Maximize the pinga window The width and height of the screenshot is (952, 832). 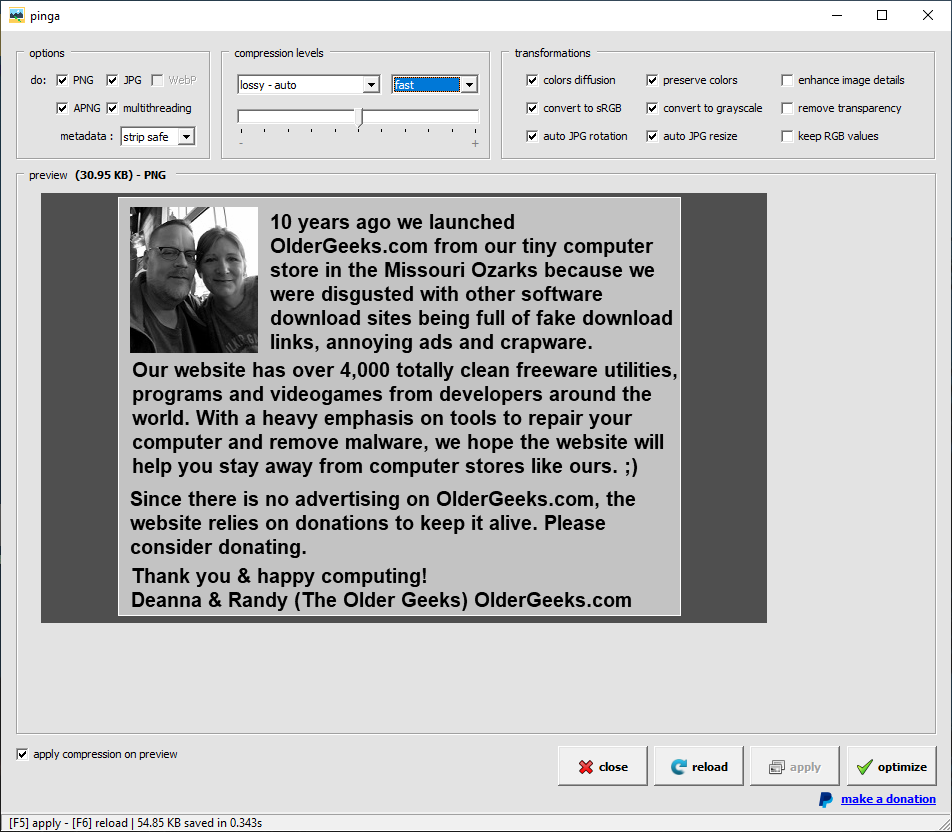[x=882, y=15]
